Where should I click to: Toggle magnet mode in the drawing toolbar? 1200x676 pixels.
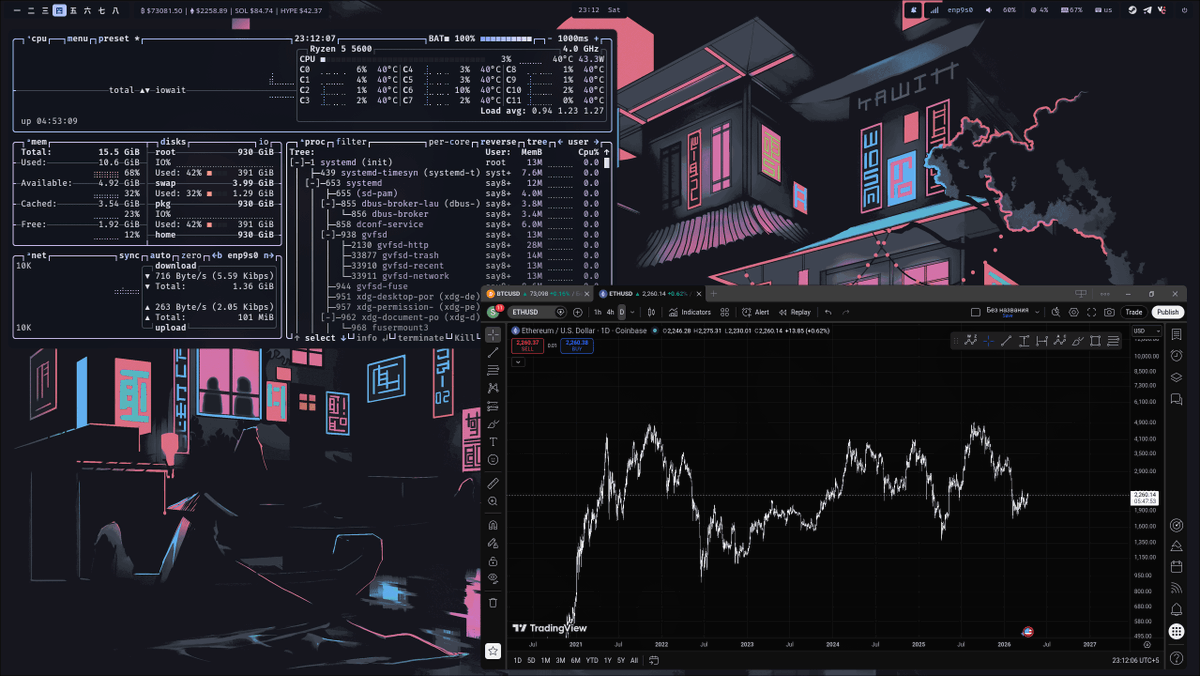(492, 524)
